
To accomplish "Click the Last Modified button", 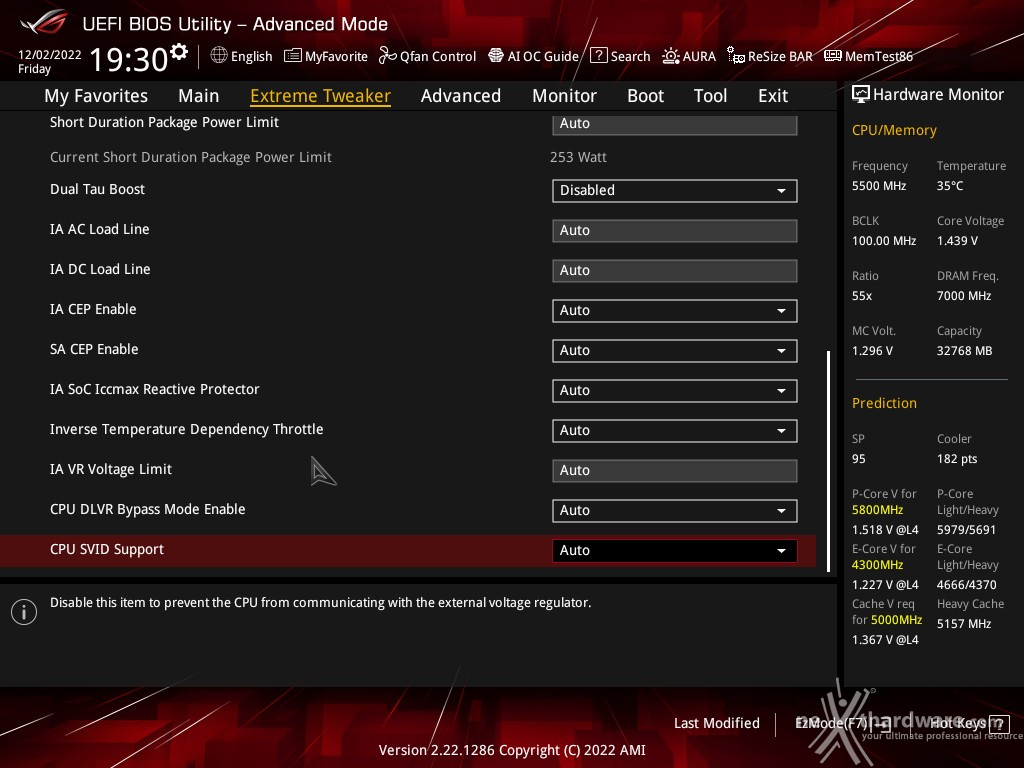I will [x=716, y=724].
